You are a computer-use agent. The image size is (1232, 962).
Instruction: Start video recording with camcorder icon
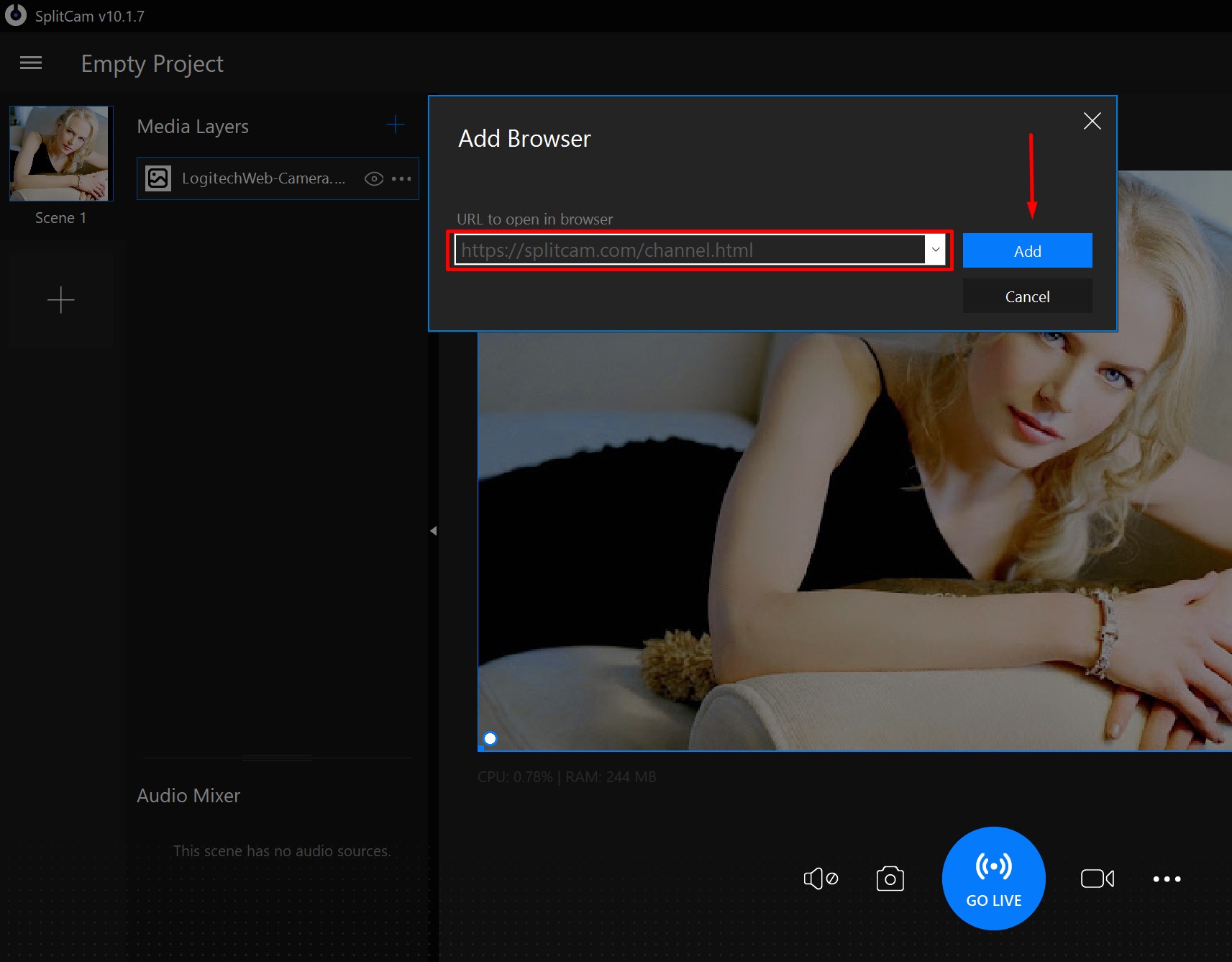point(1097,879)
